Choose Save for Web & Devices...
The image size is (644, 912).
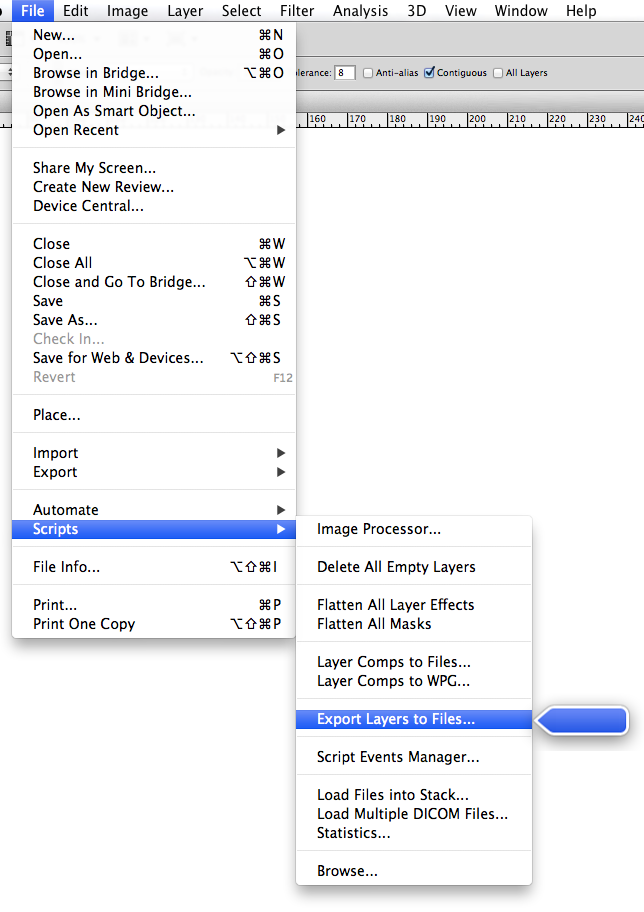click(154, 358)
